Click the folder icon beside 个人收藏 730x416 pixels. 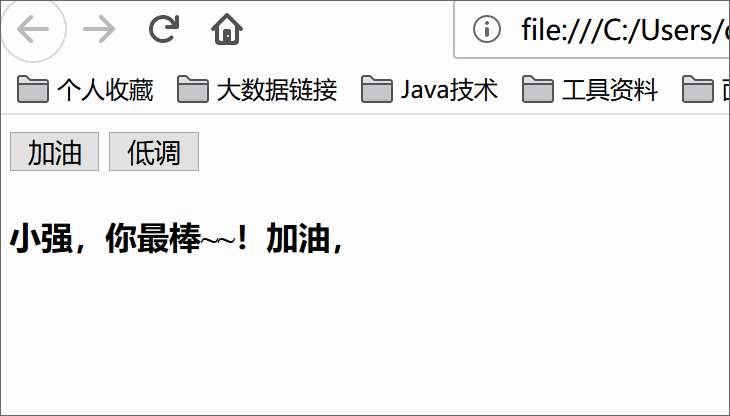pyautogui.click(x=33, y=89)
